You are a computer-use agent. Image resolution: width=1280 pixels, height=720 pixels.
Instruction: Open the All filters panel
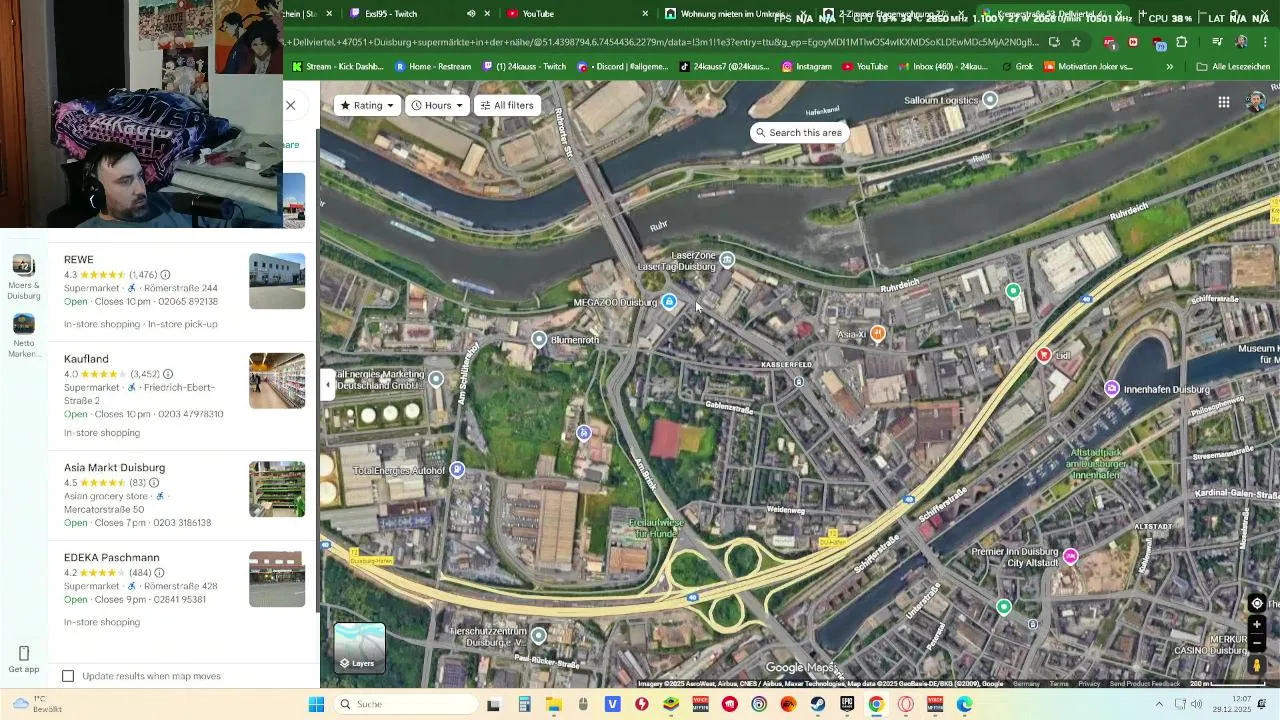pyautogui.click(x=507, y=105)
